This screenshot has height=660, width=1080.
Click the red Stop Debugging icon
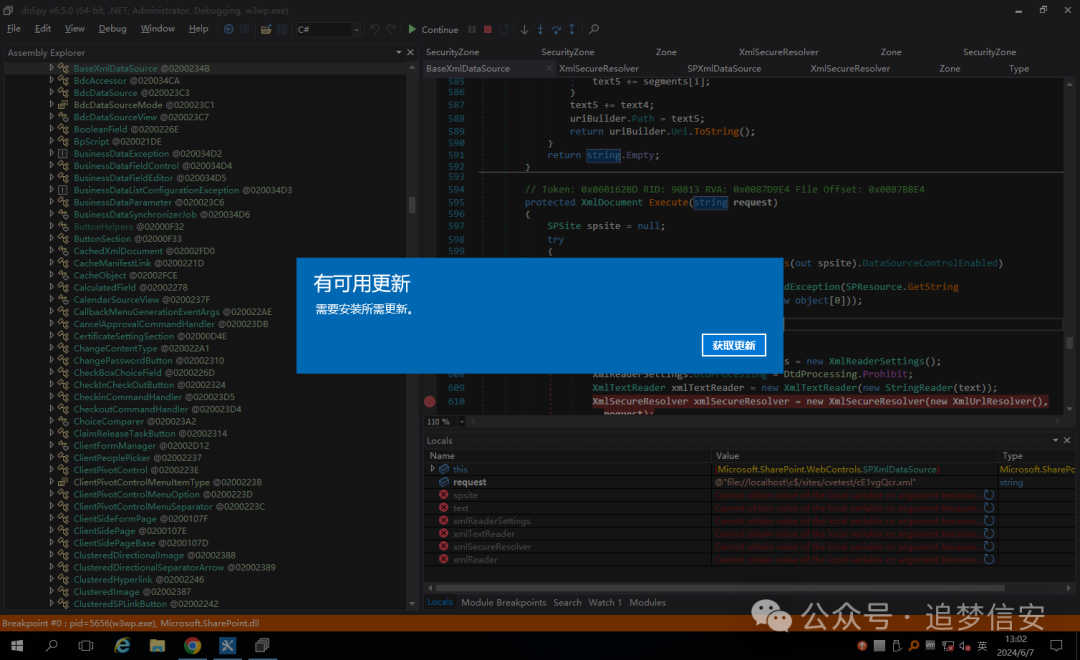[x=488, y=29]
